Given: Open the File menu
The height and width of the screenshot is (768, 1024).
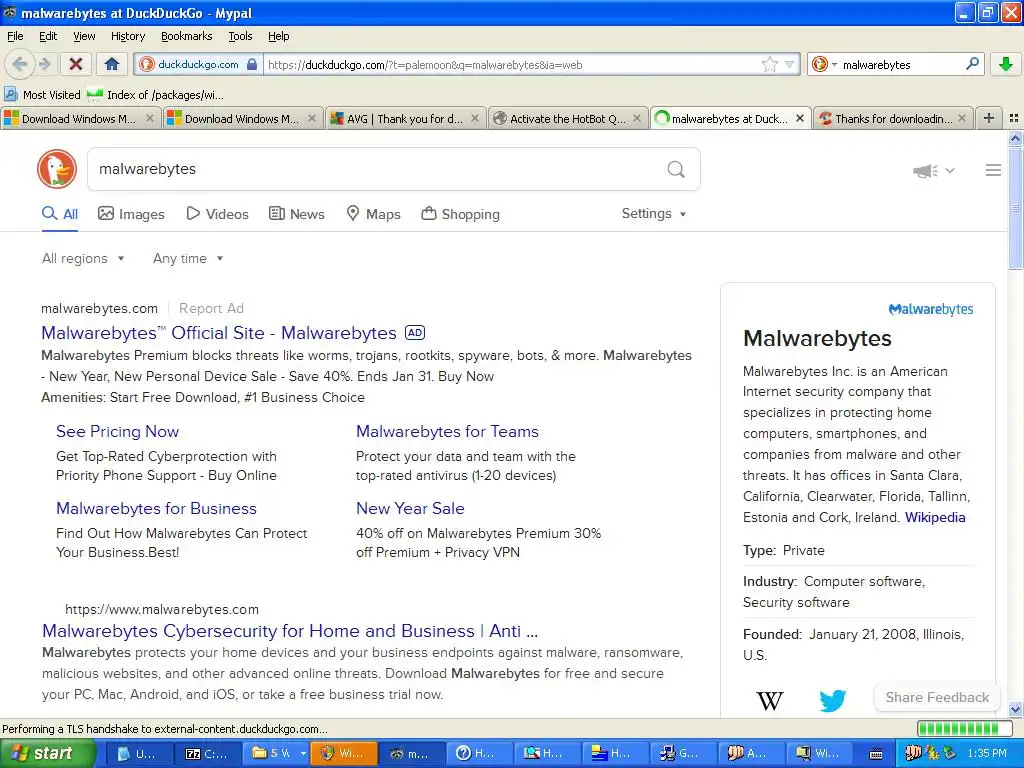Looking at the screenshot, I should [15, 36].
